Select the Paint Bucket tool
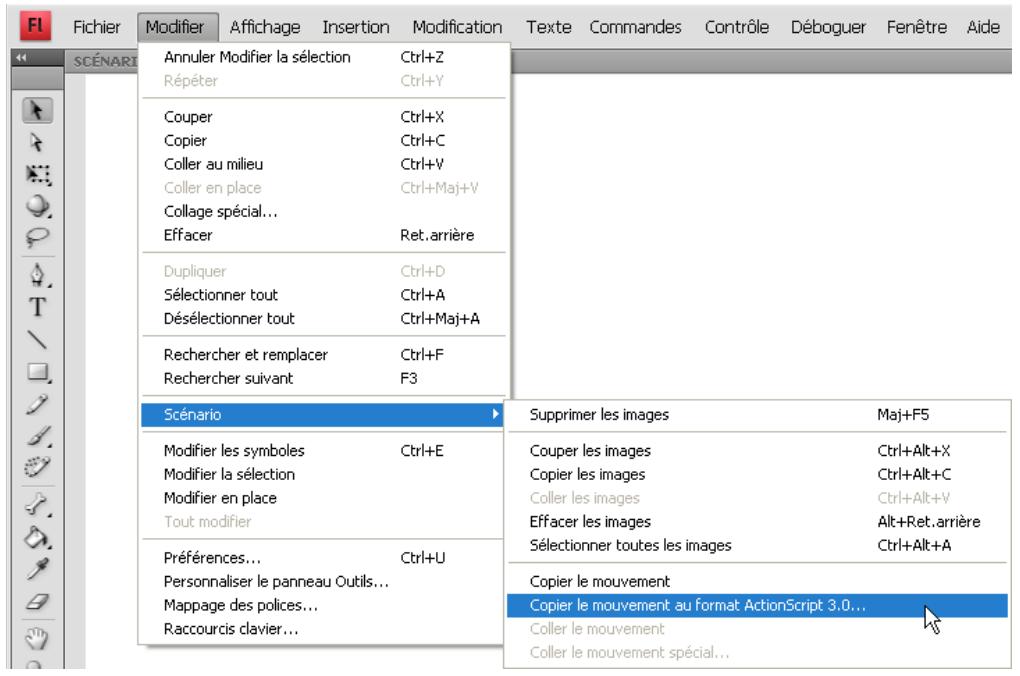Screen dimensions: 1020x676 tap(38, 537)
